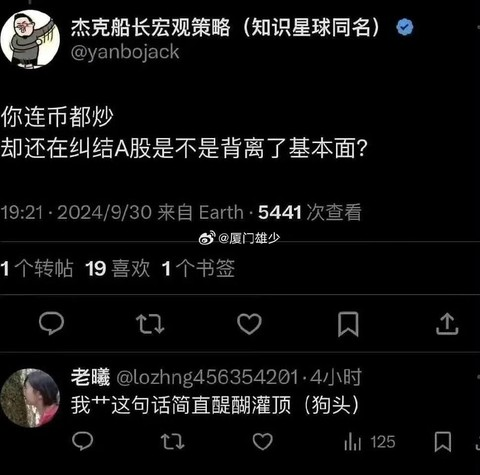Screen dimensions: 480x475
Task: Bookmark the main tweet
Action: click(348, 324)
